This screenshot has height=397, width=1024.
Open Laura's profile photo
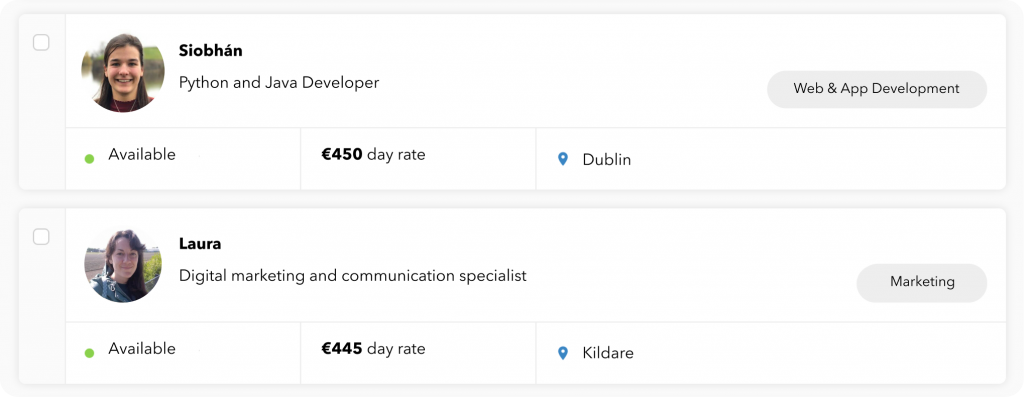tap(123, 266)
